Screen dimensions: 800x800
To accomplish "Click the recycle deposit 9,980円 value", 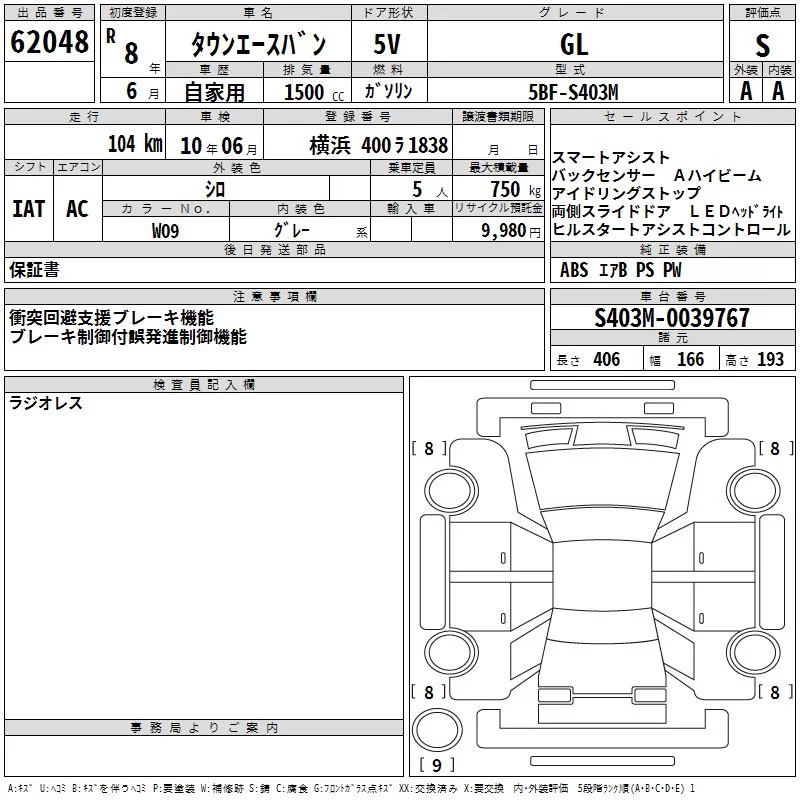I will pos(511,231).
